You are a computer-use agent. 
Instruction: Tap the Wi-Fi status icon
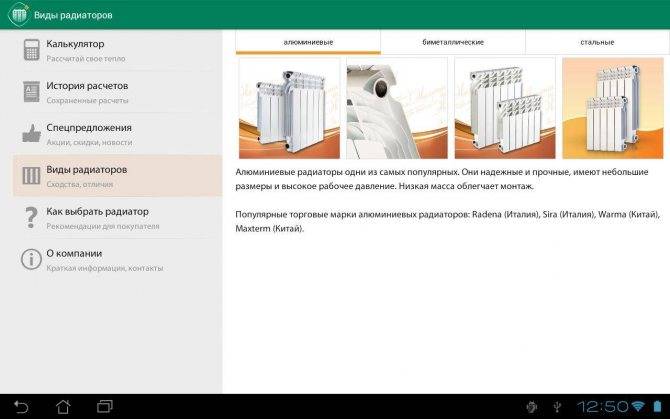(x=638, y=406)
